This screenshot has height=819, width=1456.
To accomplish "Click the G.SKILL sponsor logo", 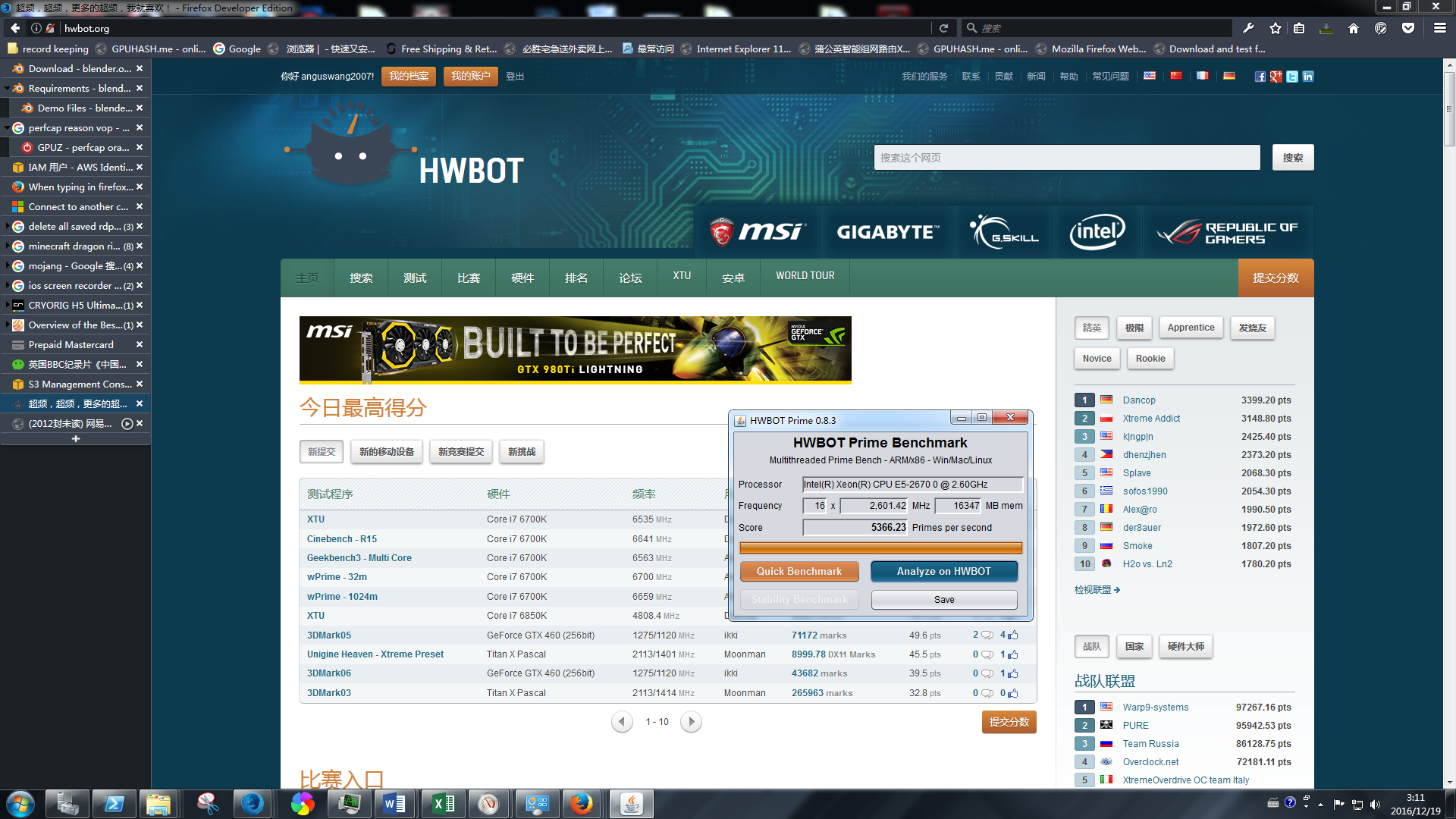I will click(x=1005, y=231).
